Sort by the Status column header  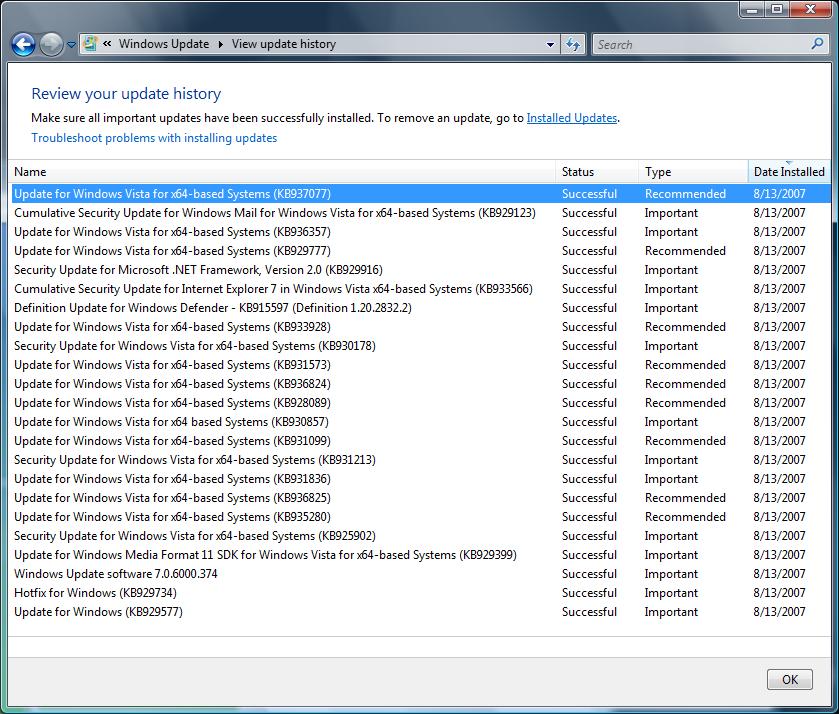click(x=597, y=172)
